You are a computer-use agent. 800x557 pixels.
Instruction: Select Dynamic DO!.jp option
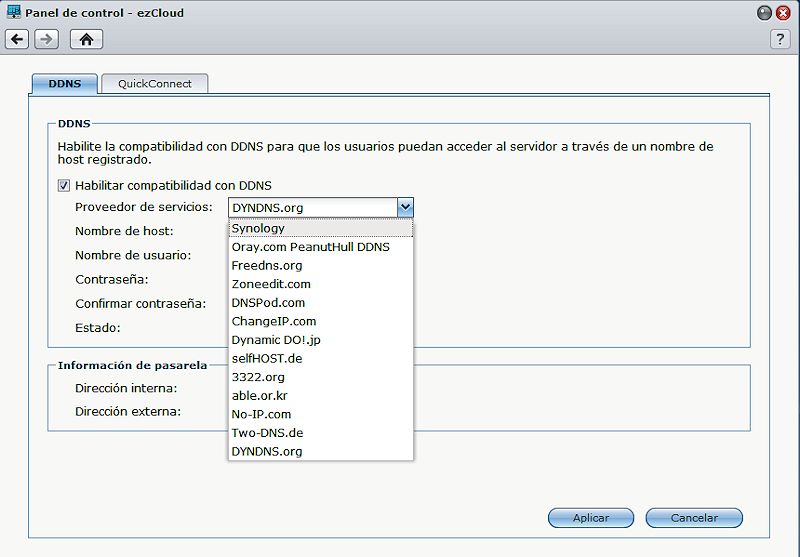pos(321,340)
